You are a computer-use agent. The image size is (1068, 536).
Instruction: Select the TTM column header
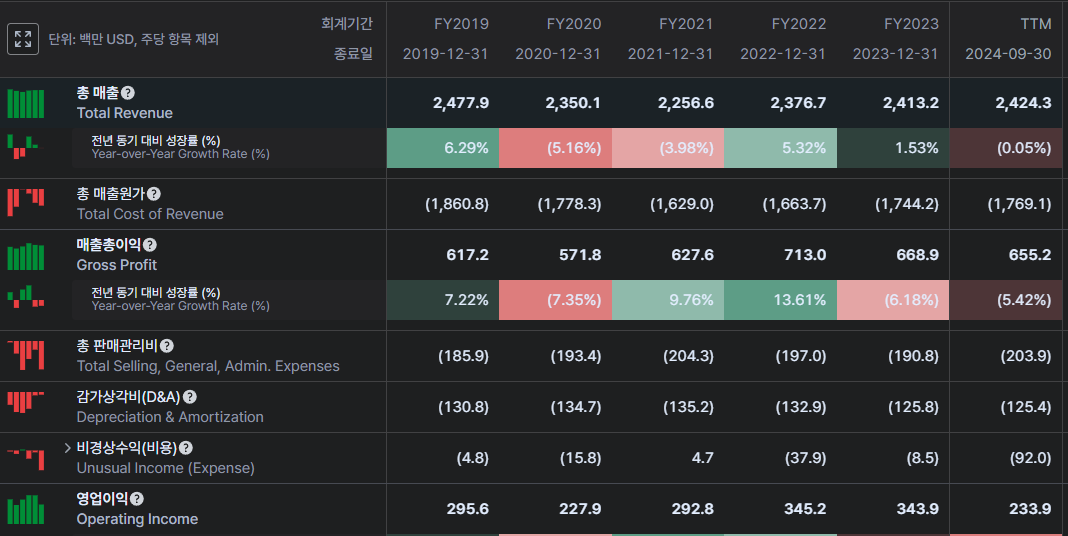pos(1035,23)
